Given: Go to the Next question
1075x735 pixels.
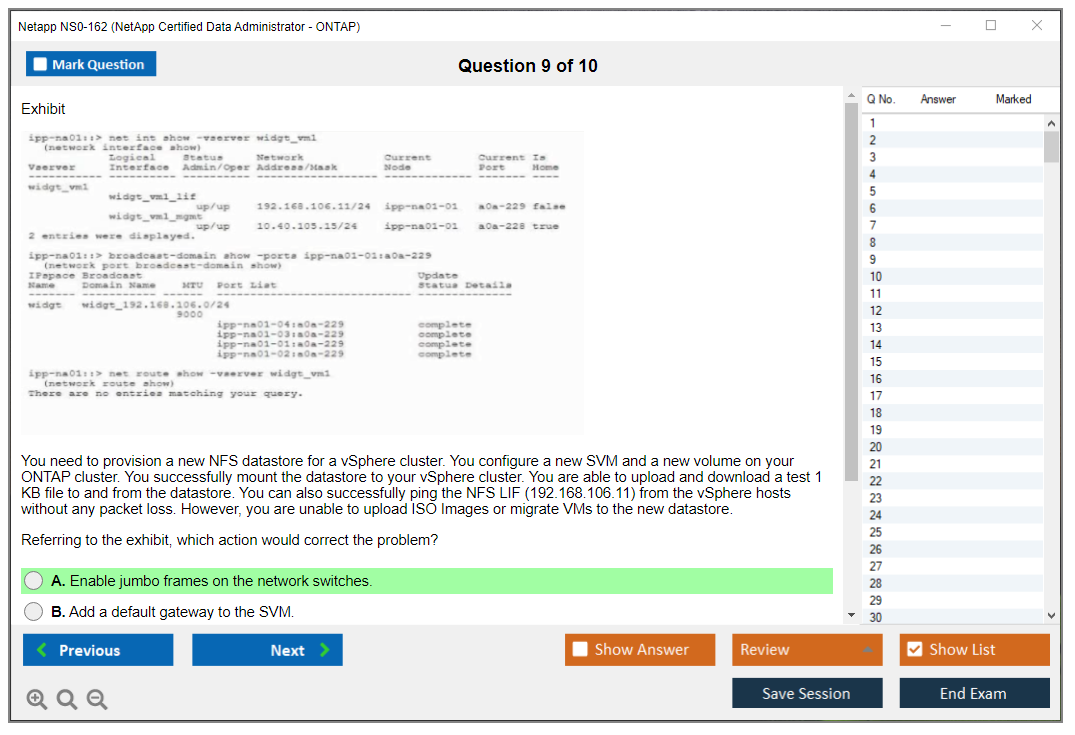Looking at the screenshot, I should [267, 650].
